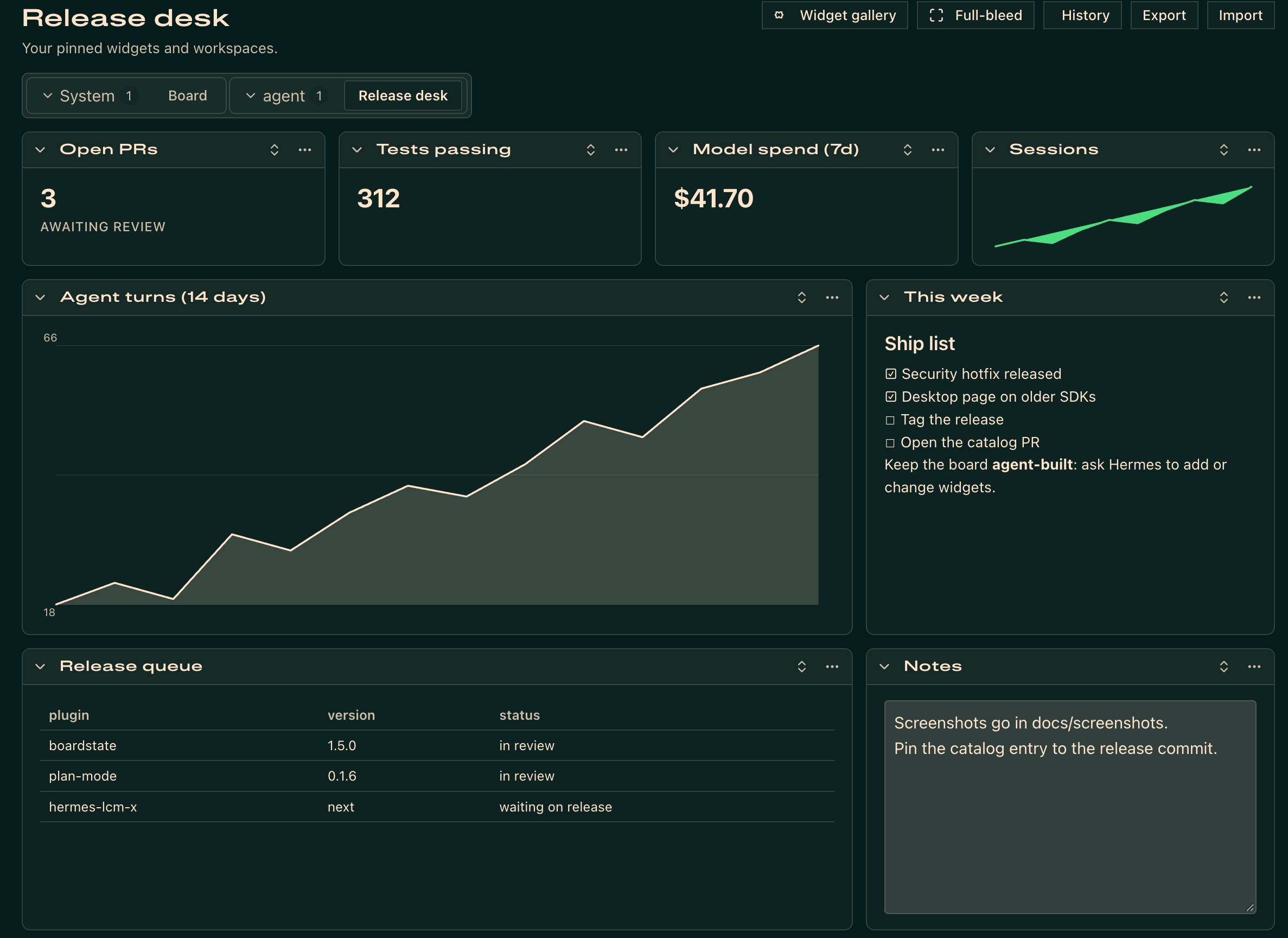Screen dimensions: 1288x938
Task: Click the Export button
Action: click(1164, 15)
